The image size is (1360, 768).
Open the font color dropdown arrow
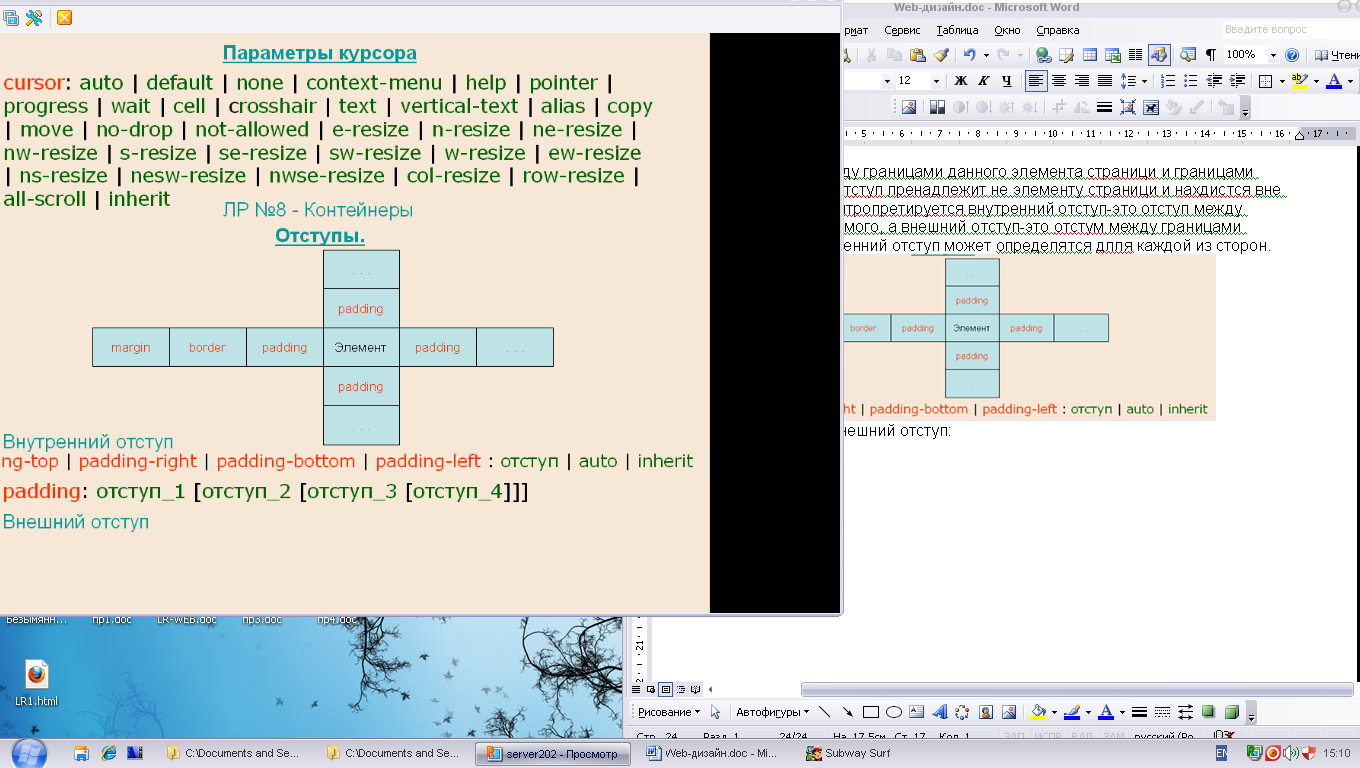[1349, 81]
